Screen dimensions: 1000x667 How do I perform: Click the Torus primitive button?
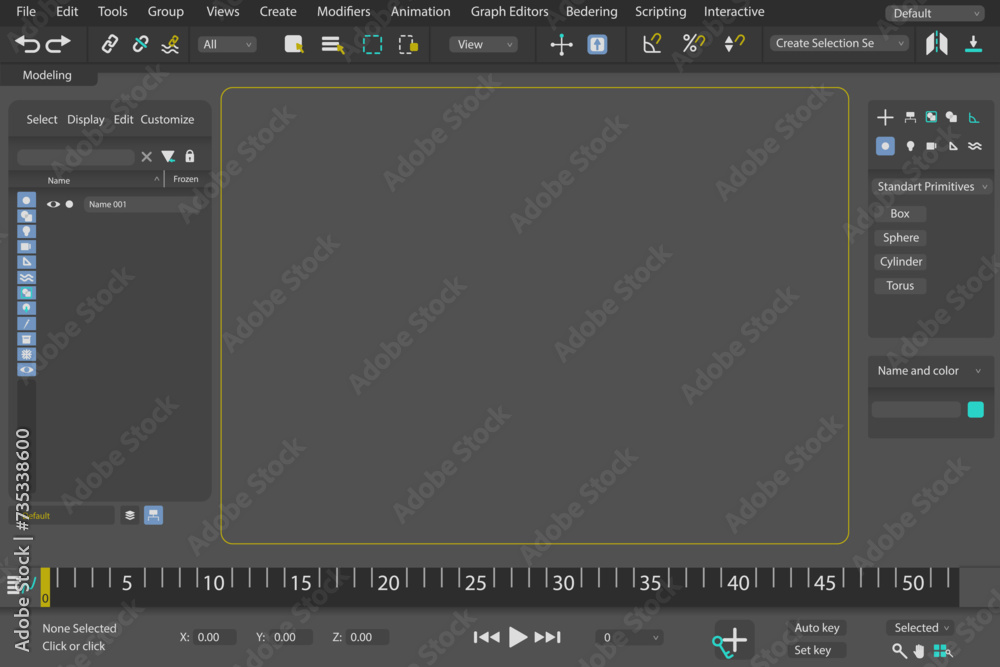[900, 286]
